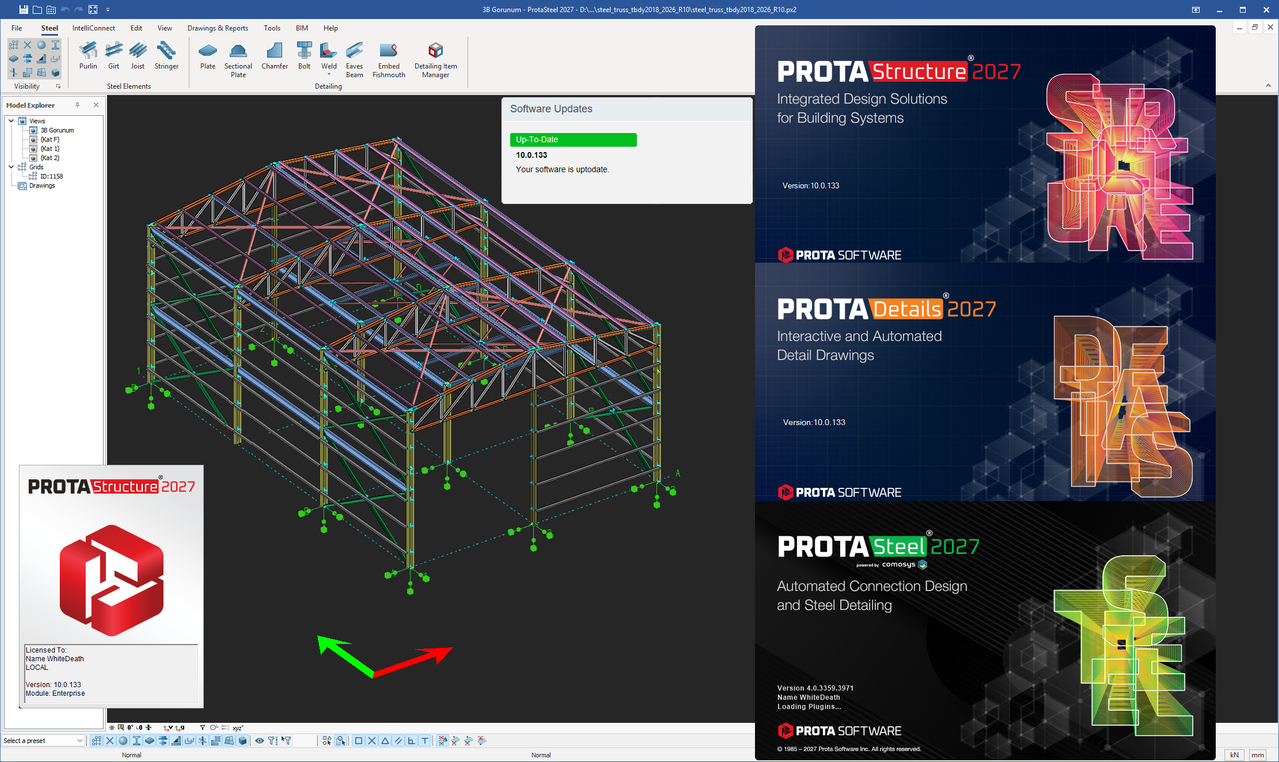Open Visibility group dialog launcher

(58, 86)
